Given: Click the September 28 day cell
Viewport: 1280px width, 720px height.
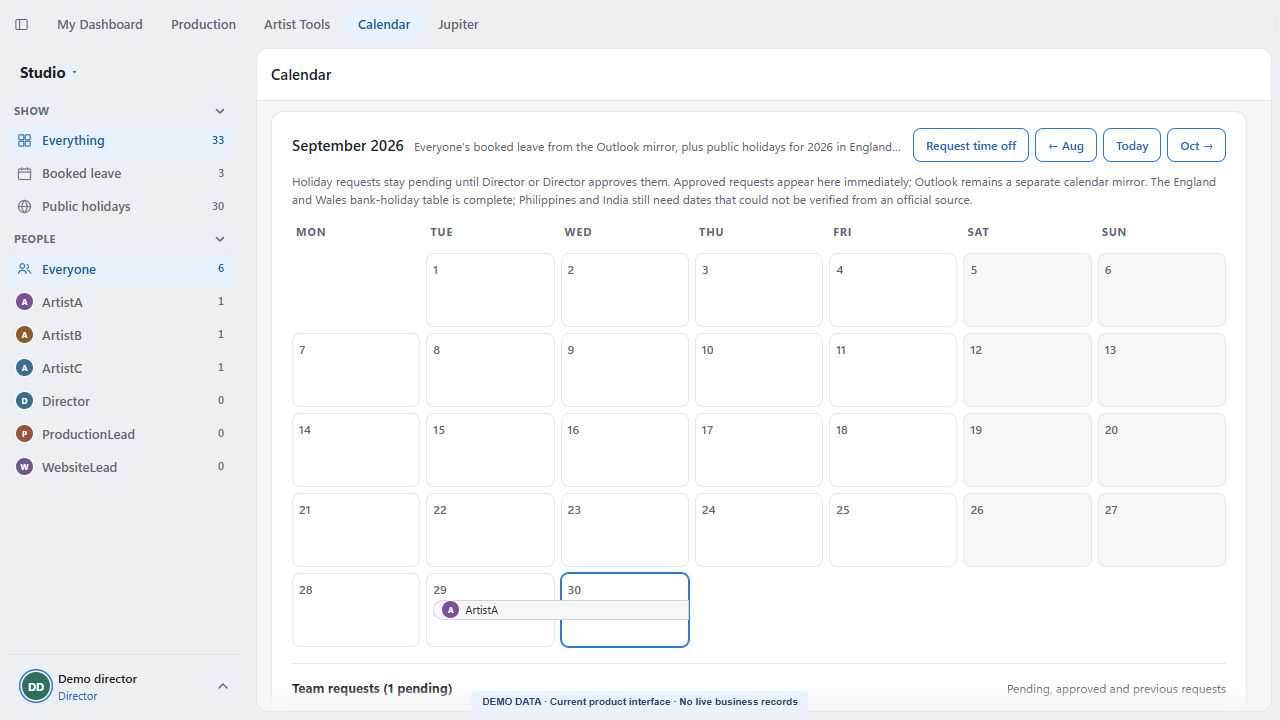Looking at the screenshot, I should (x=356, y=610).
